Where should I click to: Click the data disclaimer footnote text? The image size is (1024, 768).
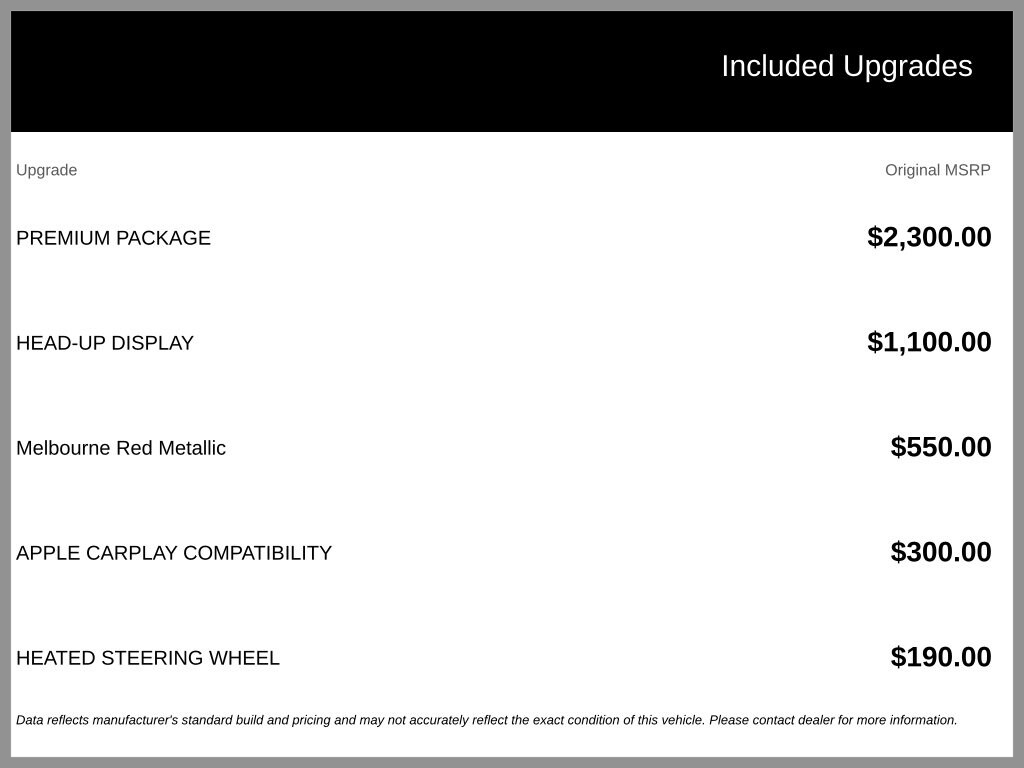tap(487, 720)
